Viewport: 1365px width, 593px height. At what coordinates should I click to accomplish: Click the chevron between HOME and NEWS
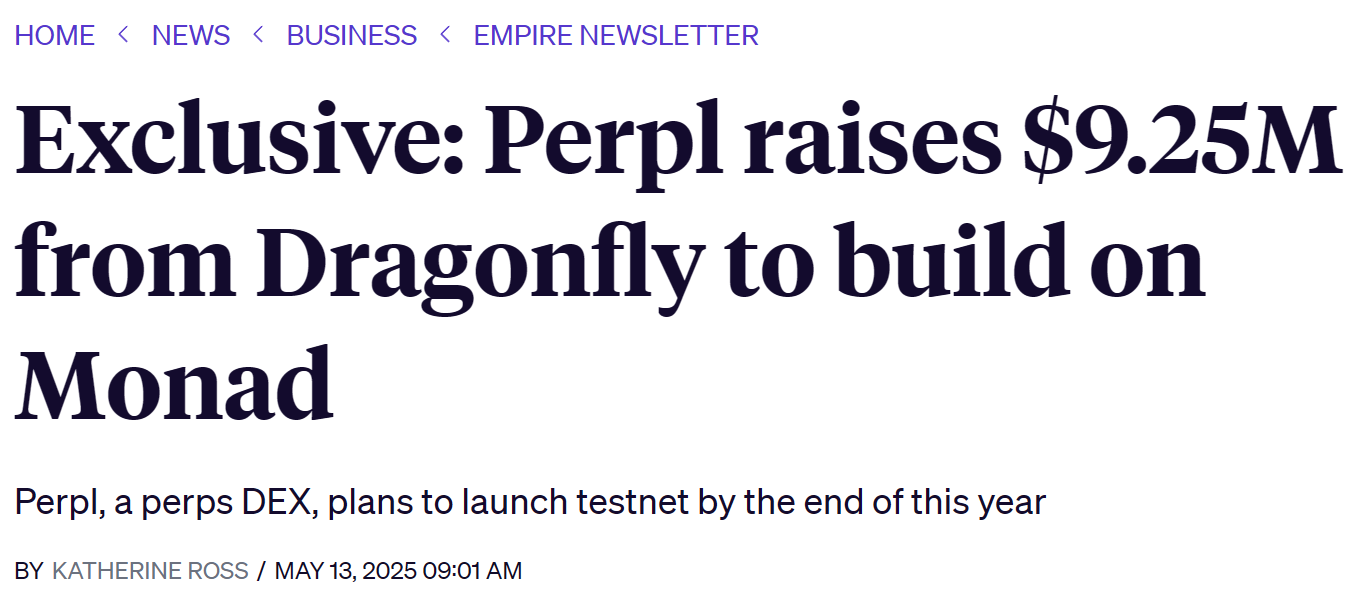(x=123, y=35)
